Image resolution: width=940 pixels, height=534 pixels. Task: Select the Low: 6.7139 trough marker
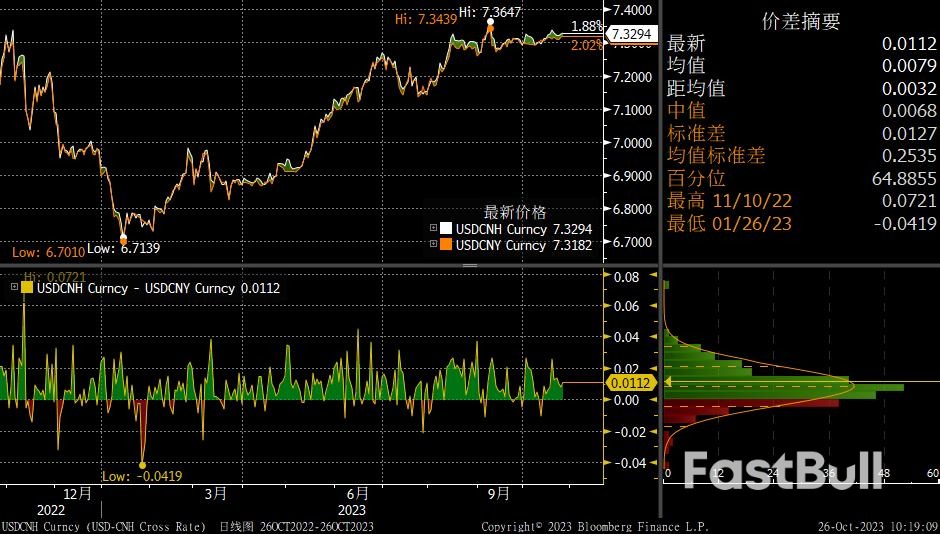click(123, 238)
